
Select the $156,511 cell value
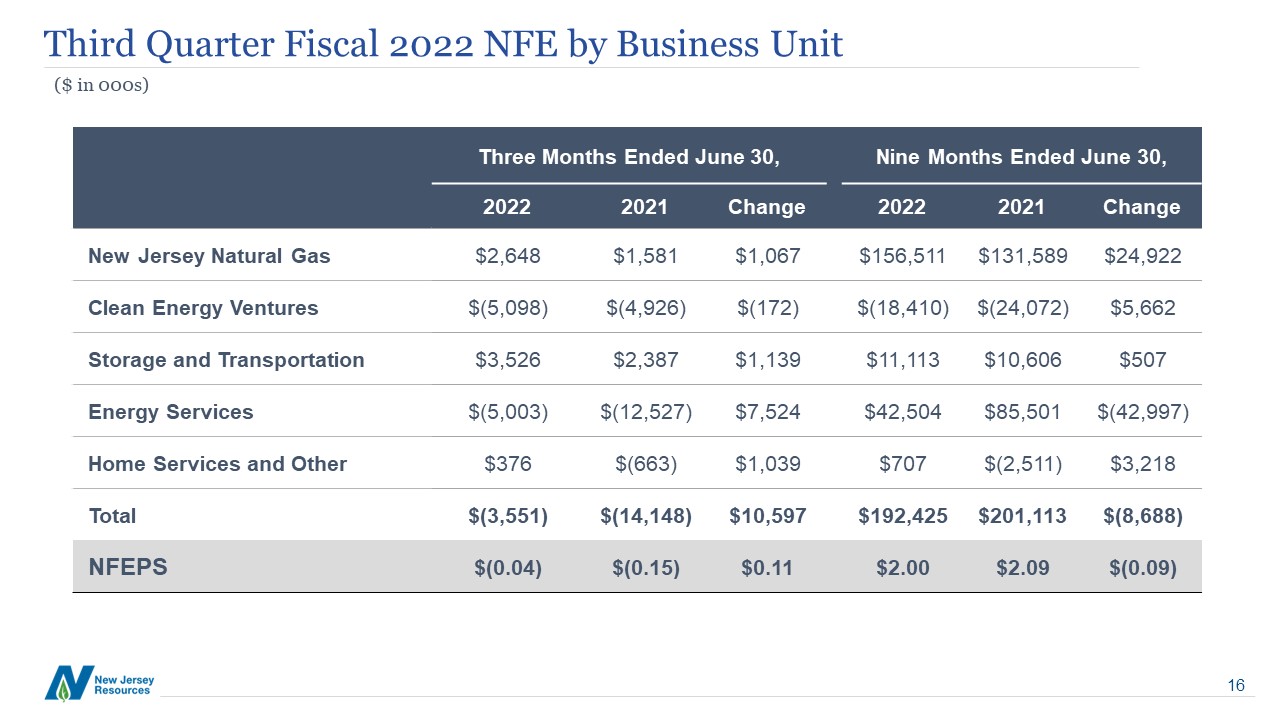click(x=901, y=256)
